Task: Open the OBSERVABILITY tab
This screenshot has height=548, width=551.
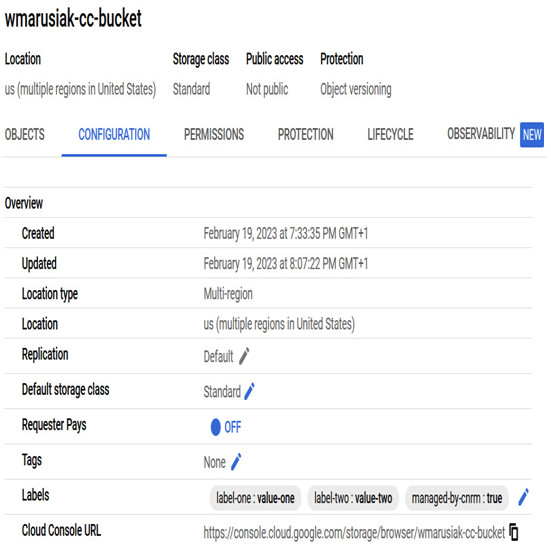Action: [x=481, y=134]
